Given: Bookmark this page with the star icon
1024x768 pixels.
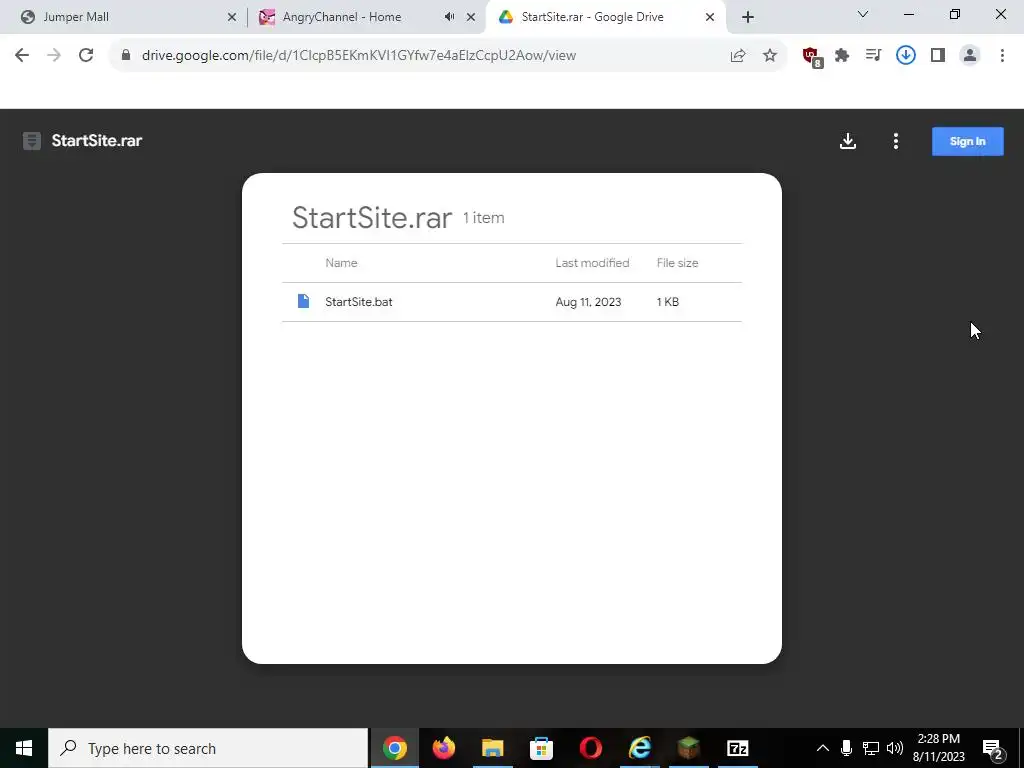Looking at the screenshot, I should [x=770, y=56].
